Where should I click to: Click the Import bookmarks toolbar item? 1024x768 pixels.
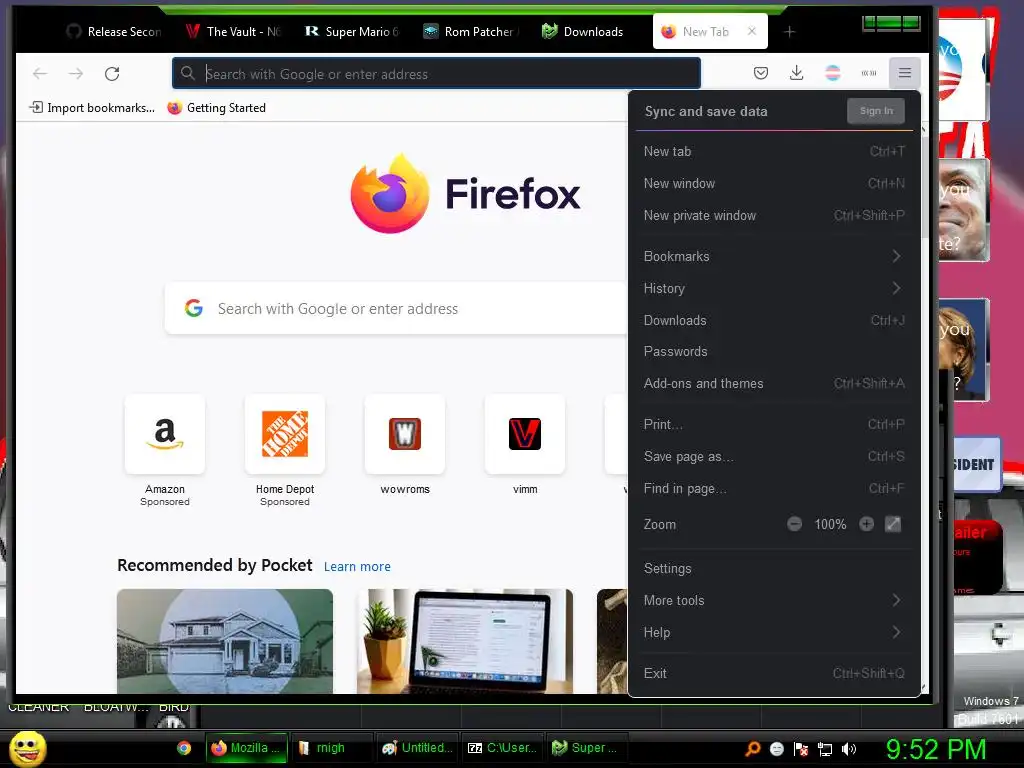click(92, 108)
